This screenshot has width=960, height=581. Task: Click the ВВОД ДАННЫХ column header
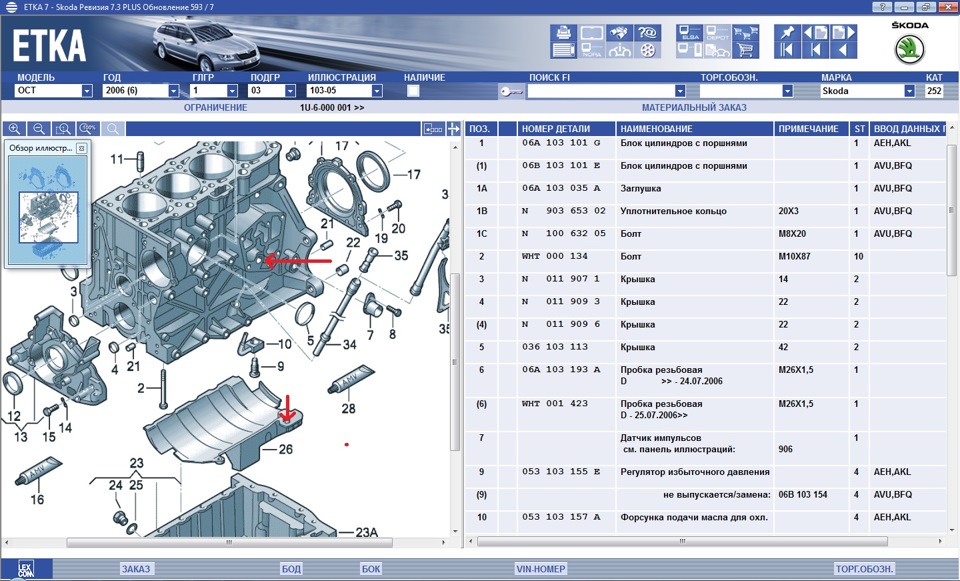coord(909,129)
